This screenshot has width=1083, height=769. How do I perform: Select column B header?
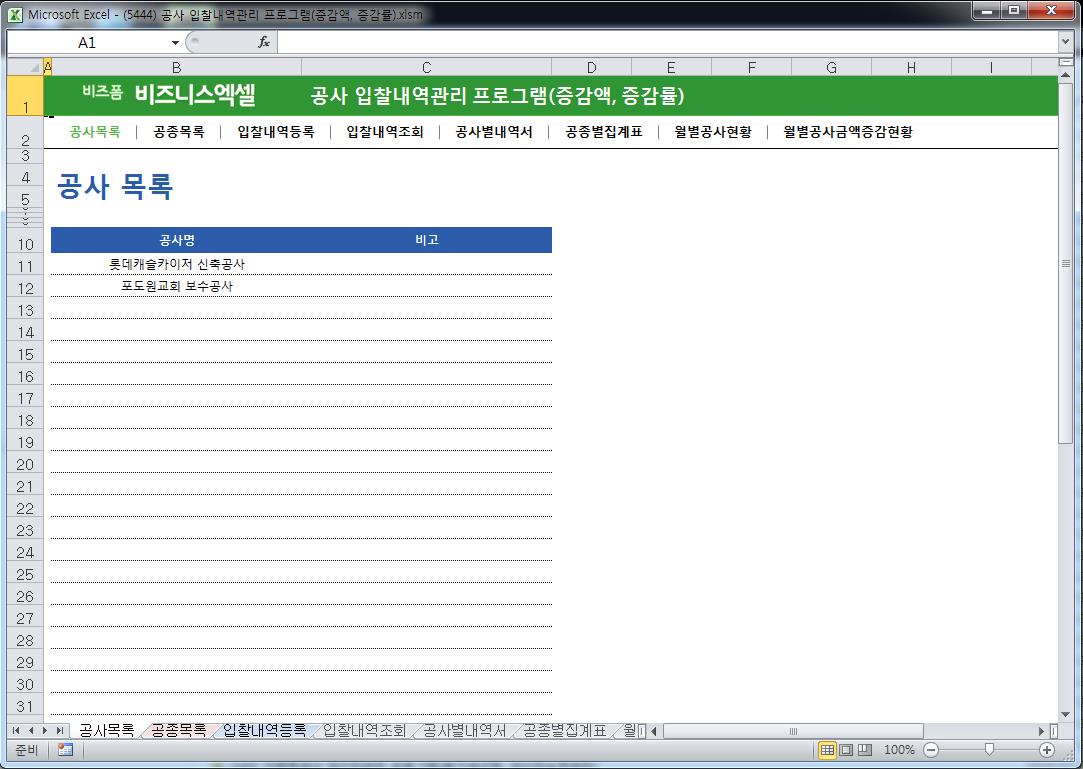point(177,67)
